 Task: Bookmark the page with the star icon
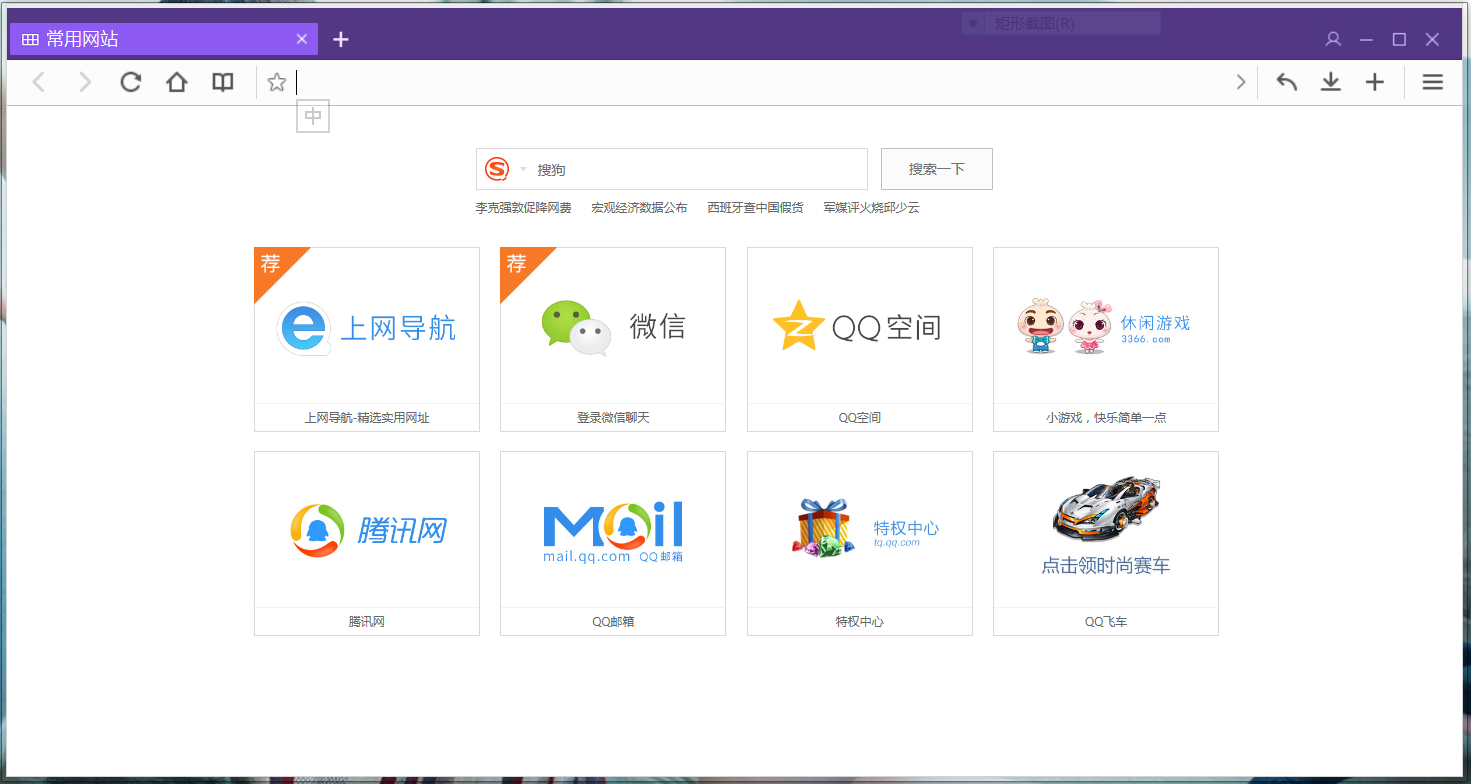[x=277, y=82]
